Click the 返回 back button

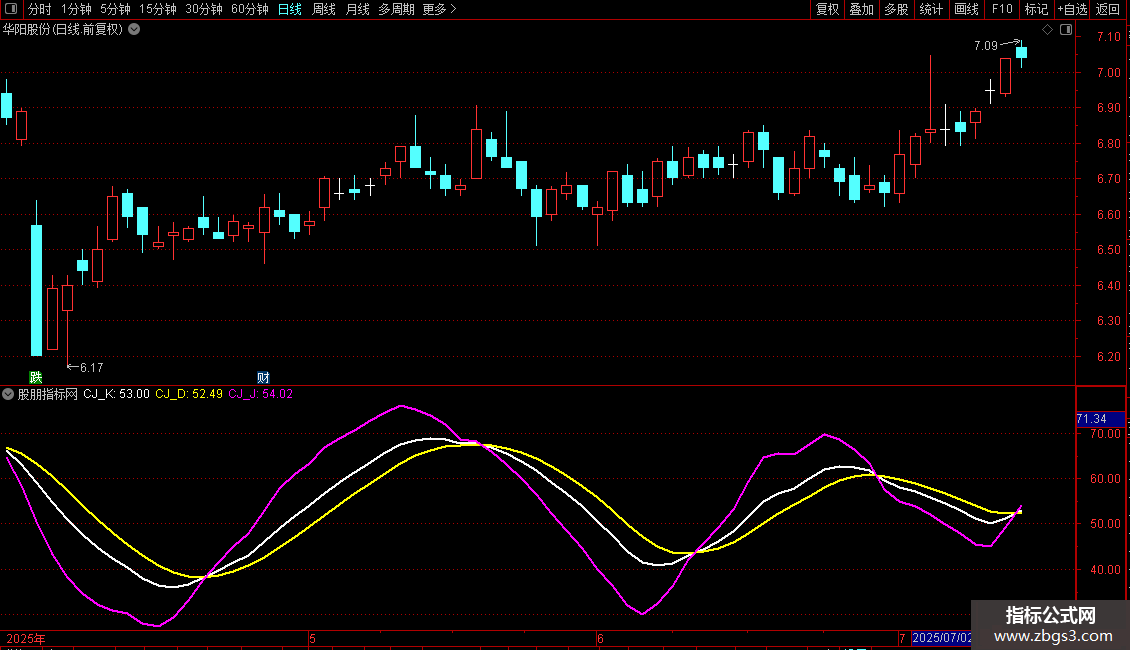coord(1108,9)
